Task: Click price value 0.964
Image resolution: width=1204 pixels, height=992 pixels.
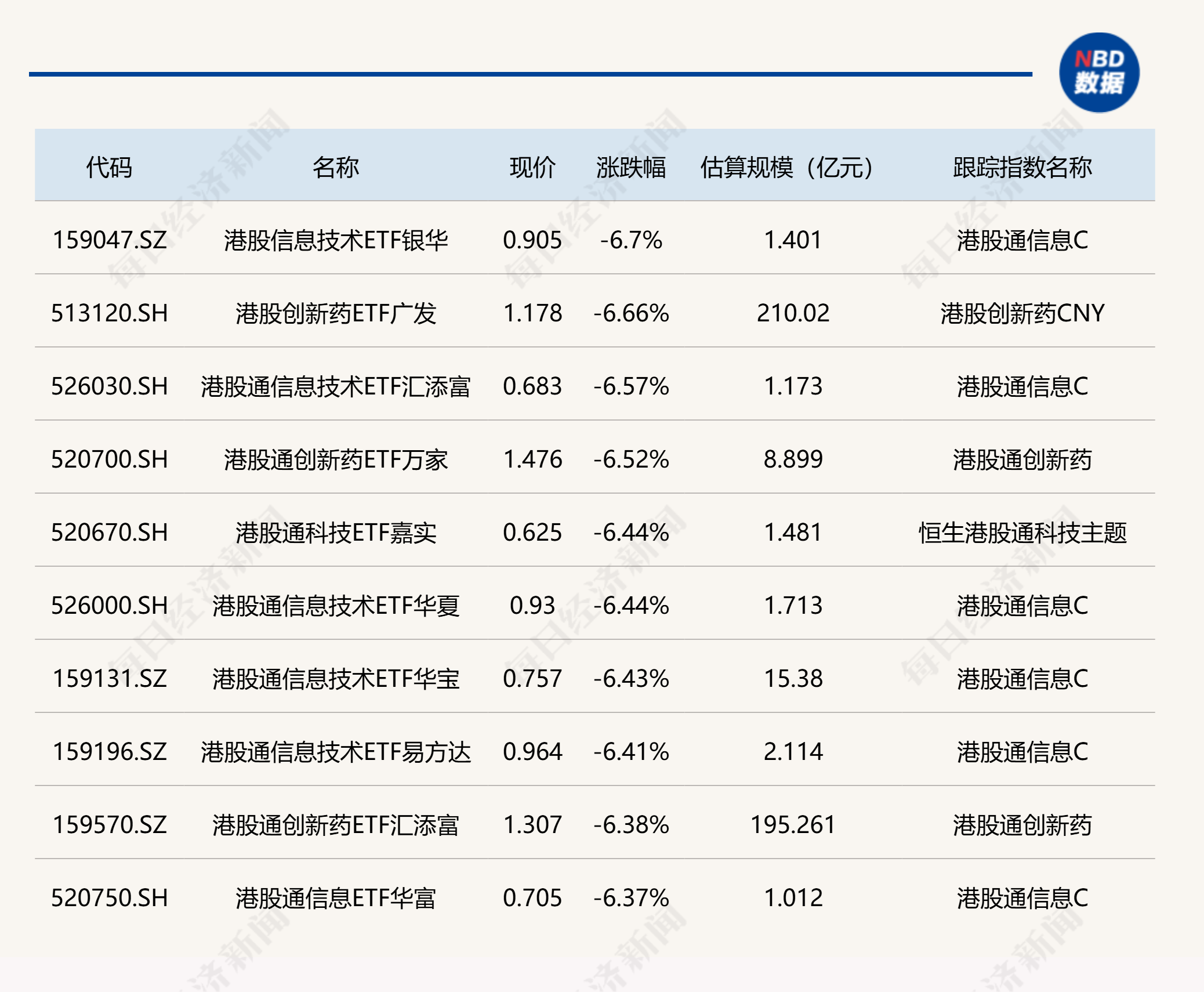Action: point(532,752)
